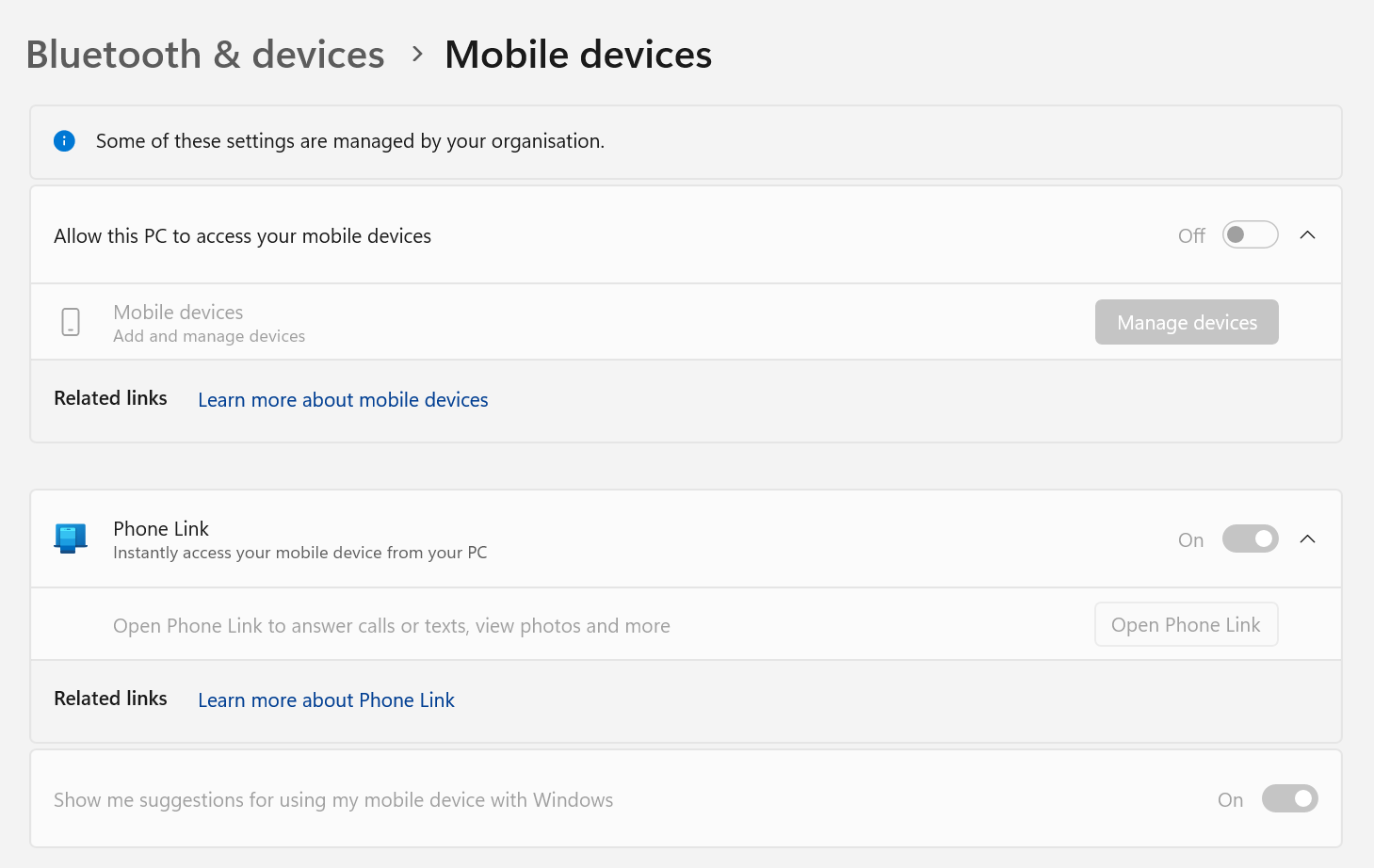Open Learn more about mobile devices link
The image size is (1374, 868).
point(342,399)
